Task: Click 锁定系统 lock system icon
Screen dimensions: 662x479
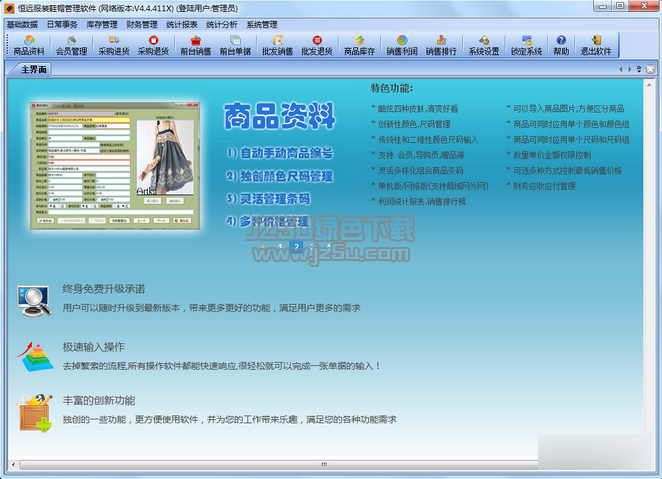Action: point(526,45)
